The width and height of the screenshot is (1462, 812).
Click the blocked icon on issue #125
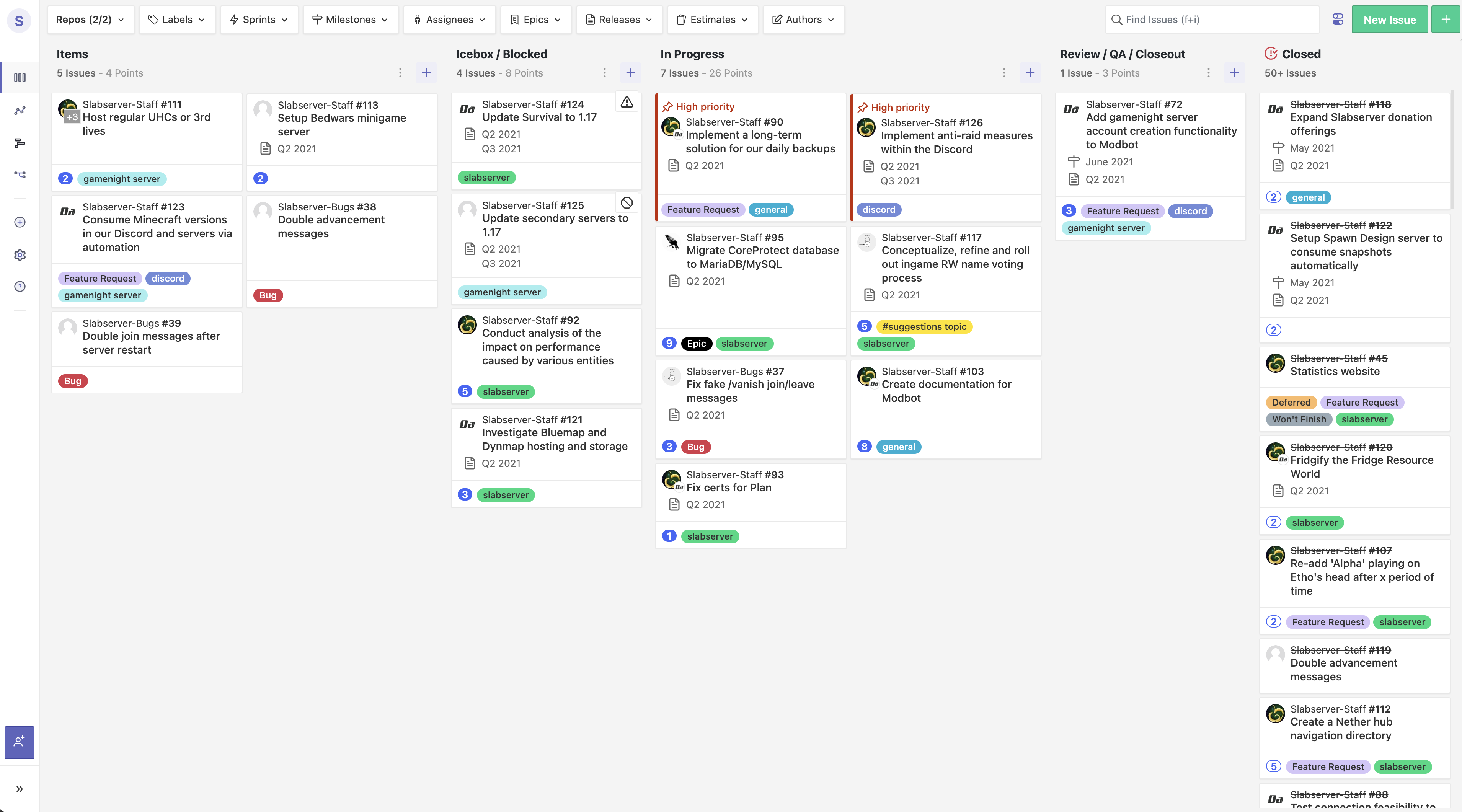pos(627,202)
